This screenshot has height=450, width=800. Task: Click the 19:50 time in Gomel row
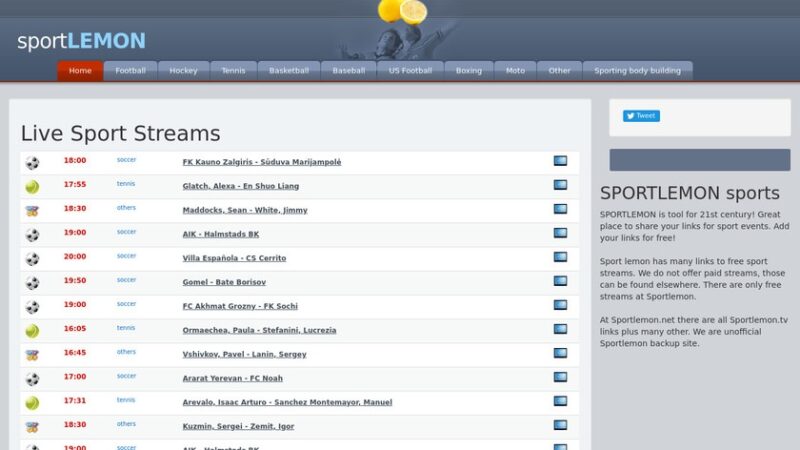74,280
